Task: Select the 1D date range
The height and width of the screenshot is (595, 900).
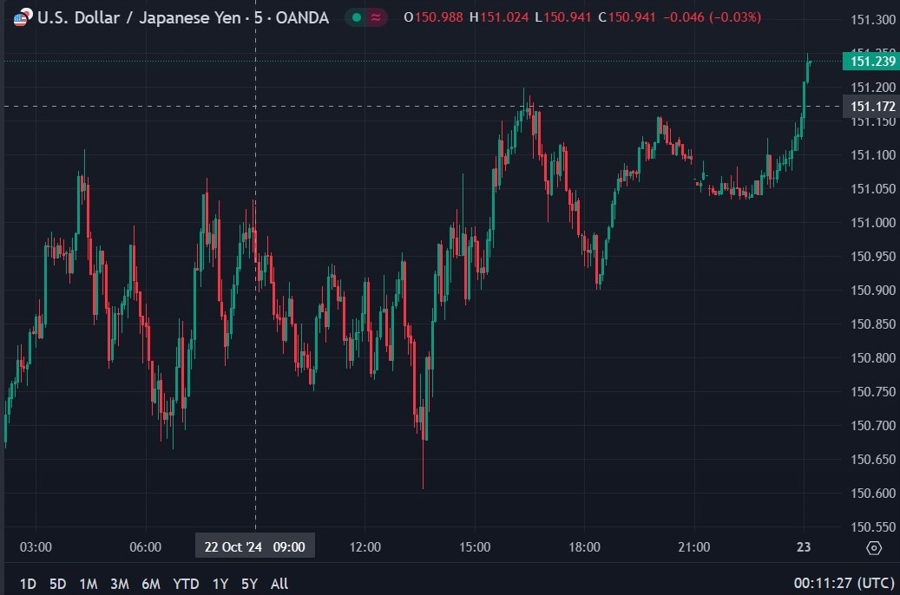Action: [x=28, y=583]
